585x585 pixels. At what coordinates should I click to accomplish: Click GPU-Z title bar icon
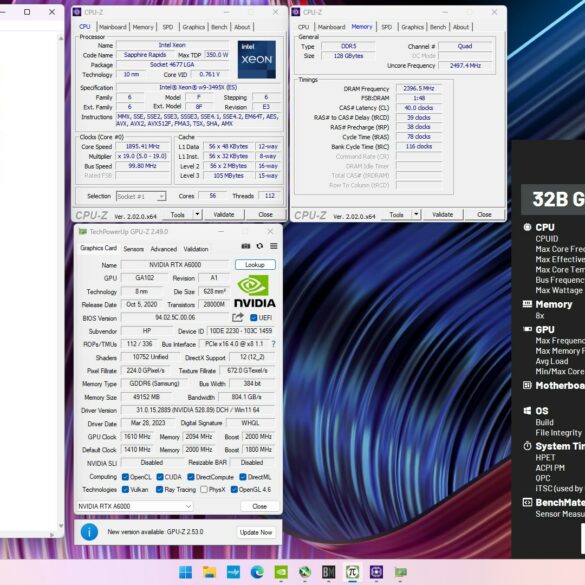coord(82,232)
